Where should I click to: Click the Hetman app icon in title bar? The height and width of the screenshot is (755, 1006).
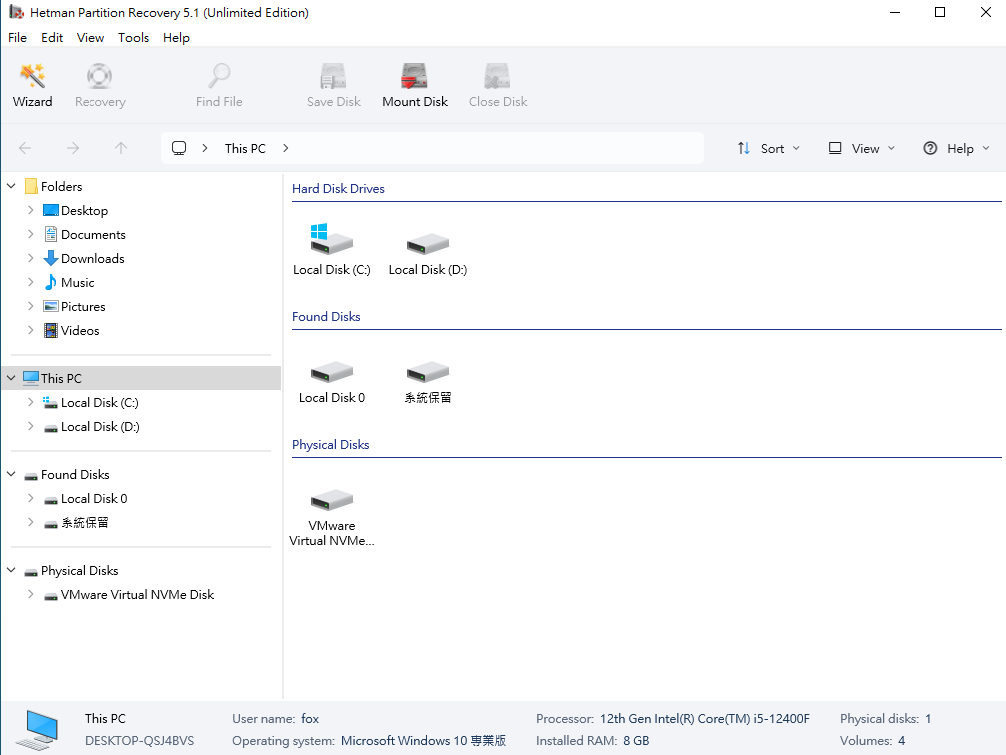16,12
